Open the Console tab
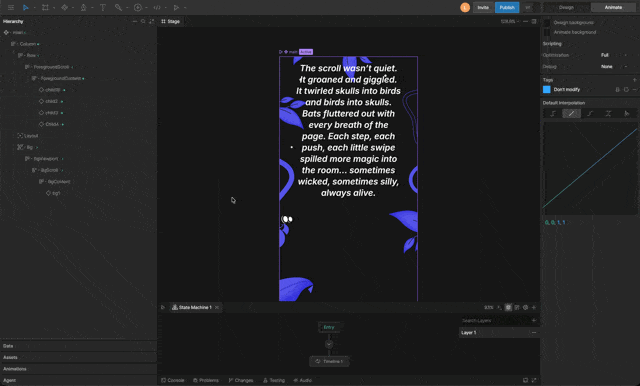The height and width of the screenshot is (386, 640). pos(173,380)
